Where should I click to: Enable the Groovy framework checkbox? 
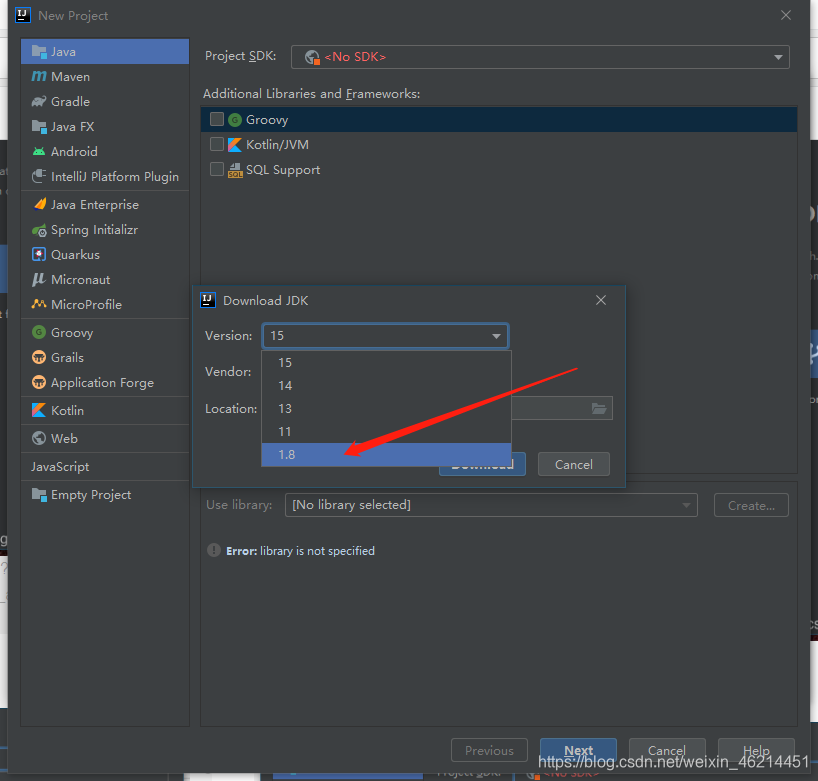[x=216, y=119]
